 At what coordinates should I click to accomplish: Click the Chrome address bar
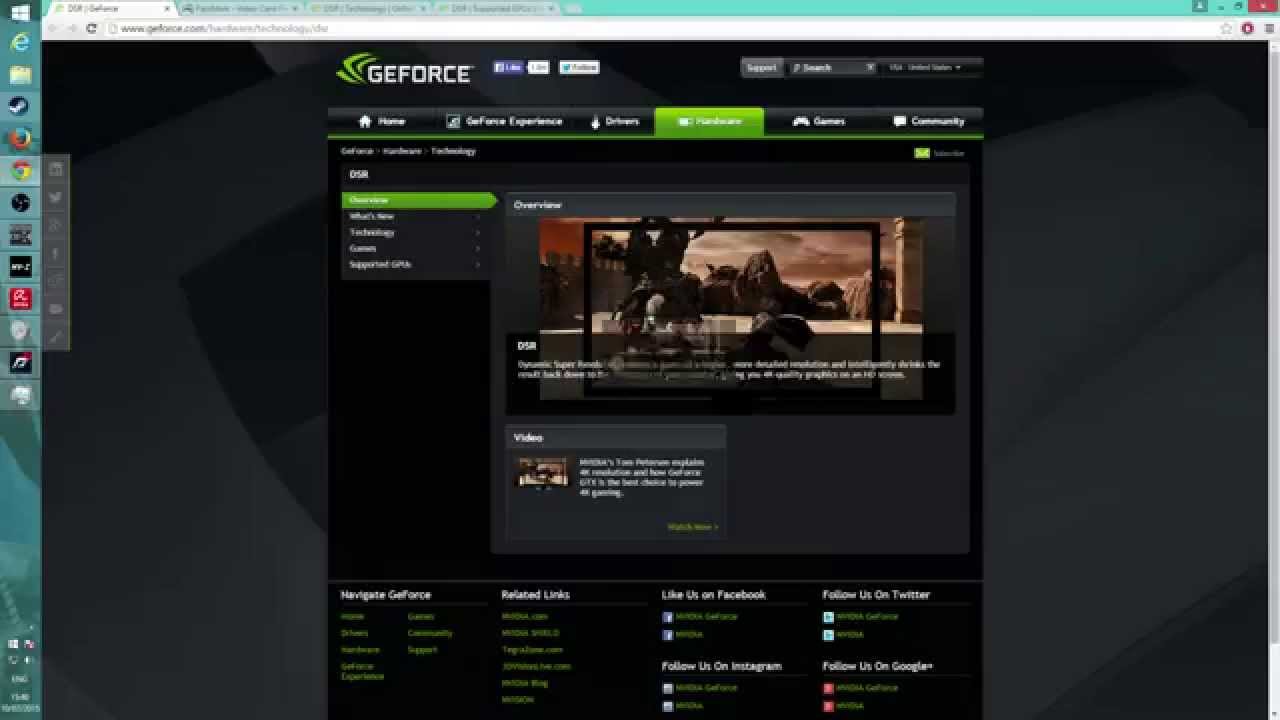tap(660, 29)
